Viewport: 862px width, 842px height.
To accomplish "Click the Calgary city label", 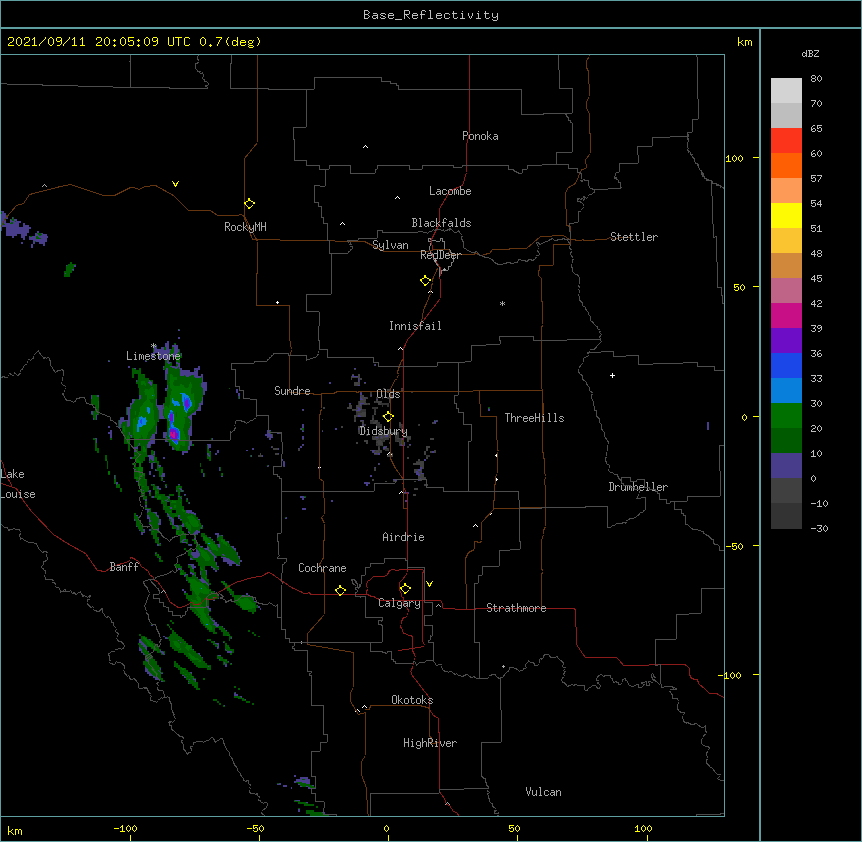I will coord(399,603).
